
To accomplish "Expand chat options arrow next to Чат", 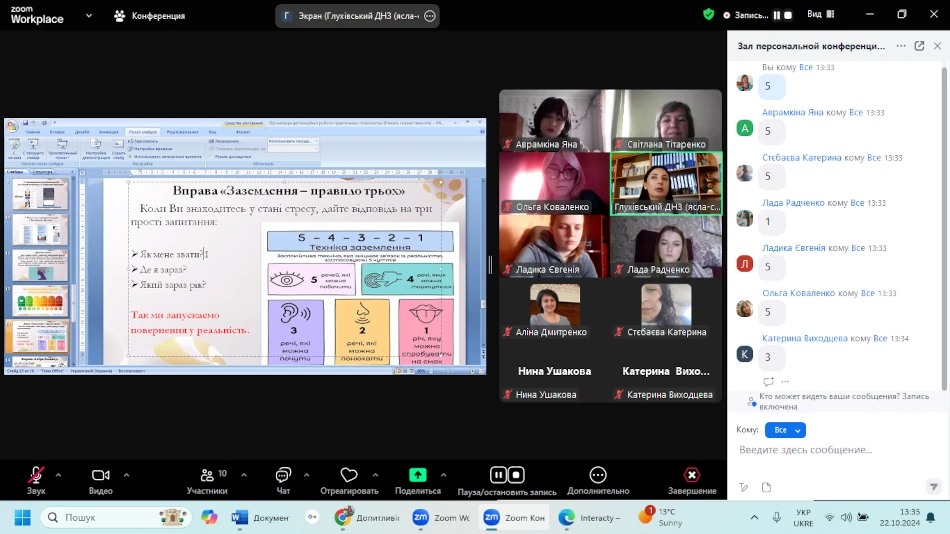I will [x=307, y=475].
